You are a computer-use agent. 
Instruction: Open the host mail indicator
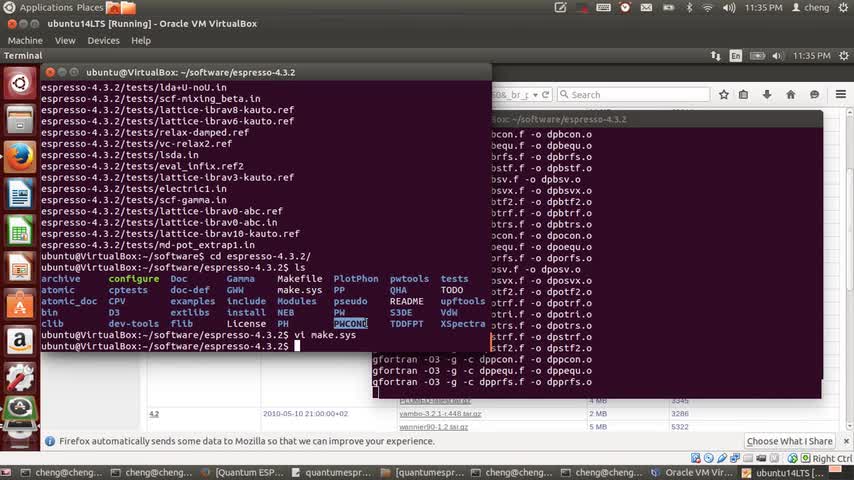(x=646, y=8)
